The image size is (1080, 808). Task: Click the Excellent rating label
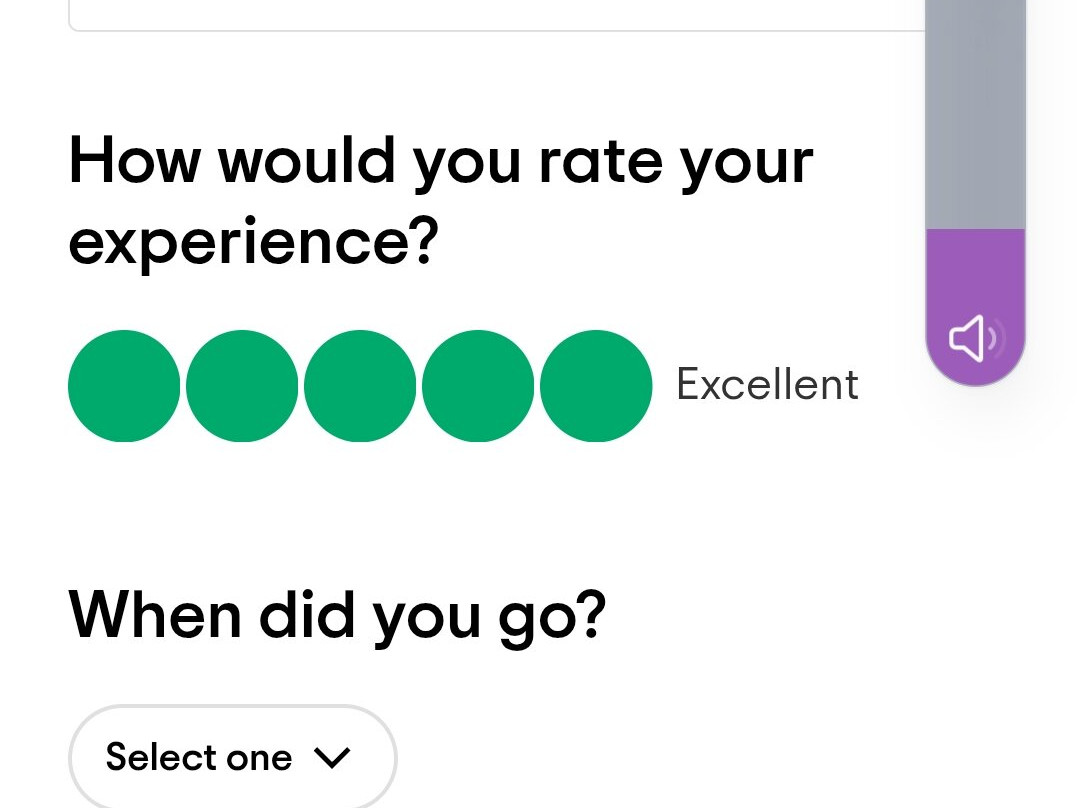tap(767, 384)
